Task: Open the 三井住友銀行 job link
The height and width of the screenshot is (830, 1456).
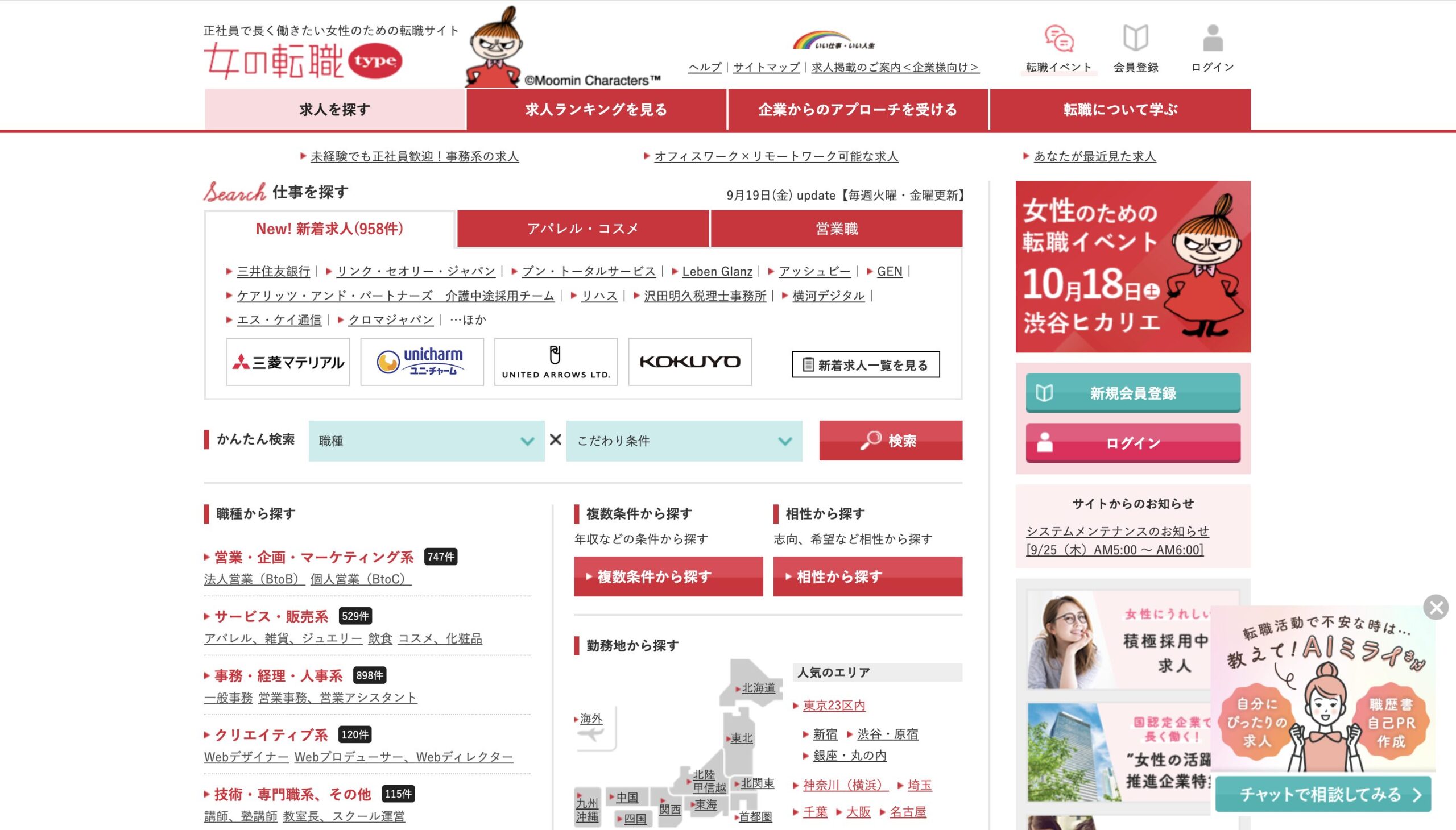Action: pos(273,271)
